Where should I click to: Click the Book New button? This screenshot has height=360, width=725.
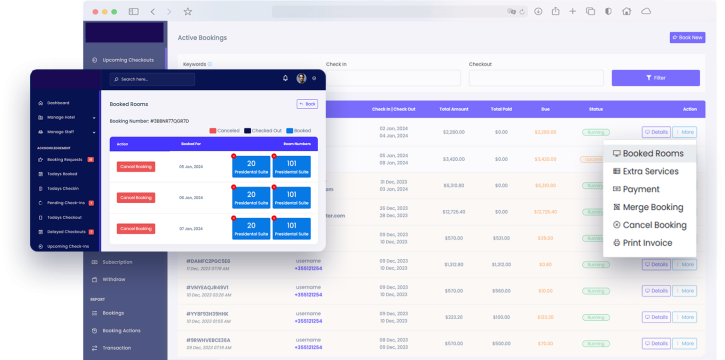click(x=688, y=37)
